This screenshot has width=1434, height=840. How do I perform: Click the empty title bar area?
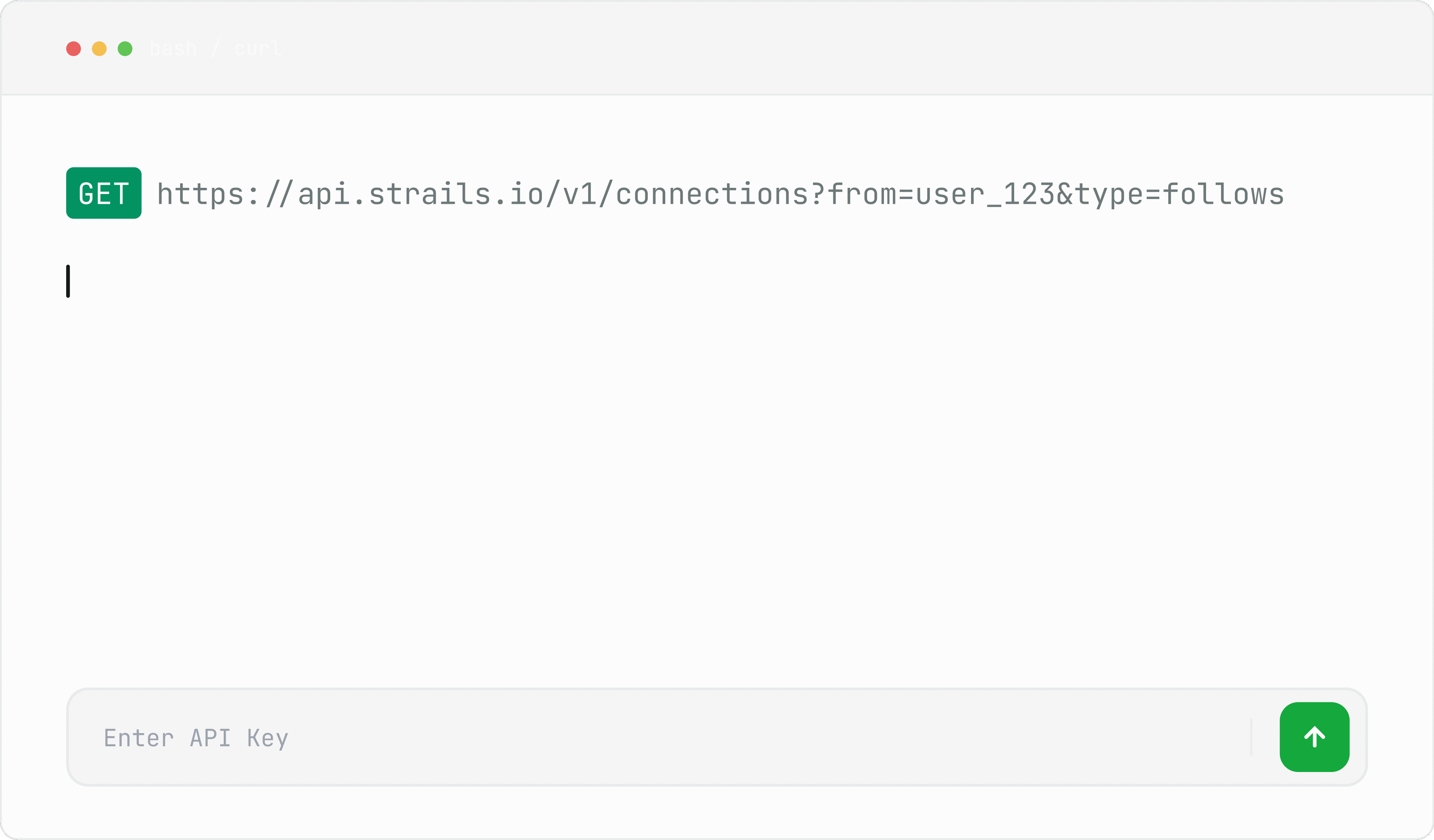coord(854,49)
